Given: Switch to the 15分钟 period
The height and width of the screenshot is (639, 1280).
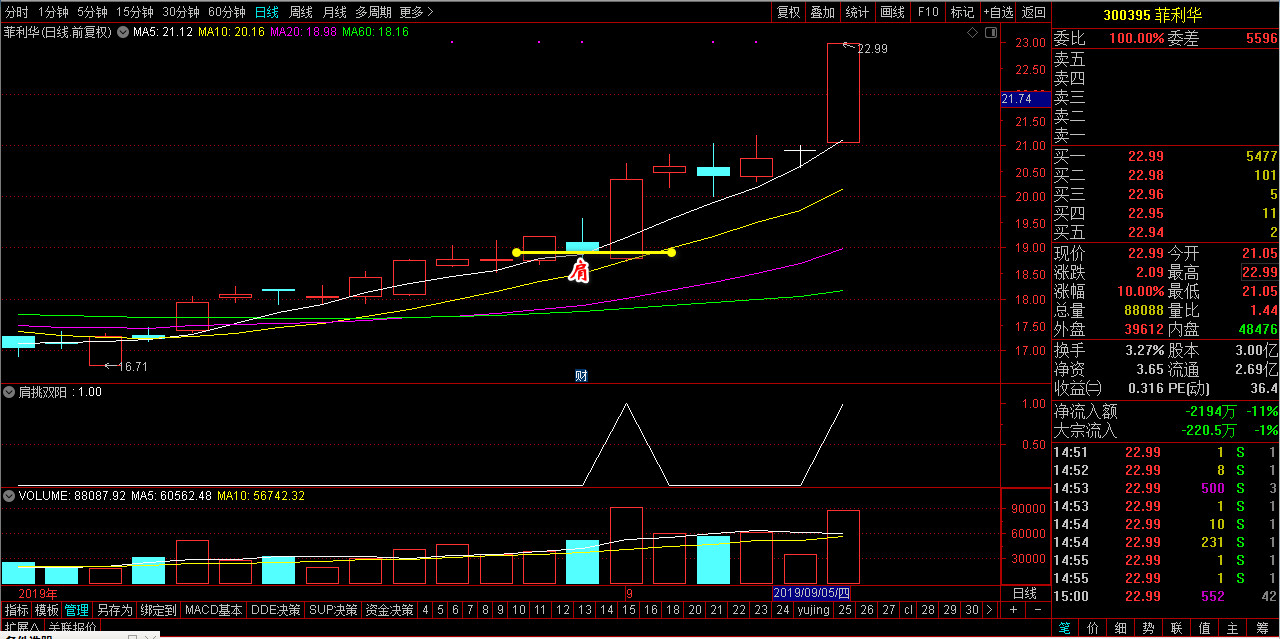Looking at the screenshot, I should 135,12.
